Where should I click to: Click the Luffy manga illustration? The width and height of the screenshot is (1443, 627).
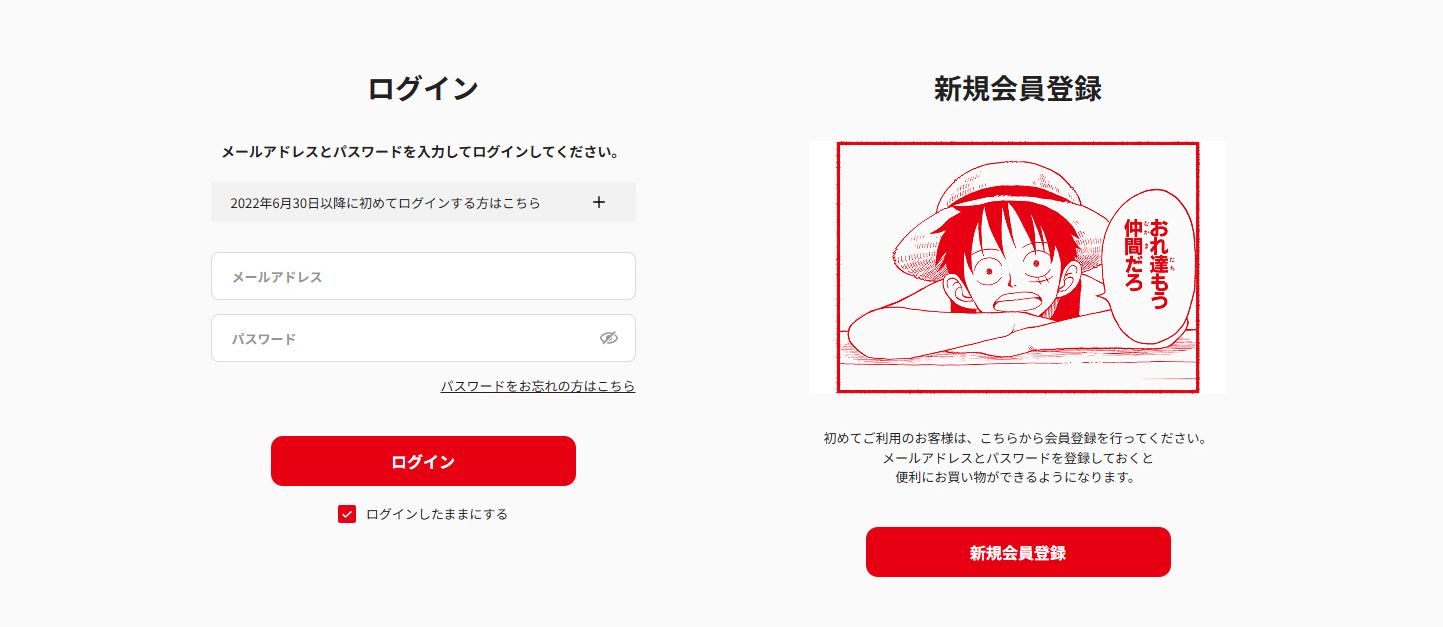click(1018, 267)
